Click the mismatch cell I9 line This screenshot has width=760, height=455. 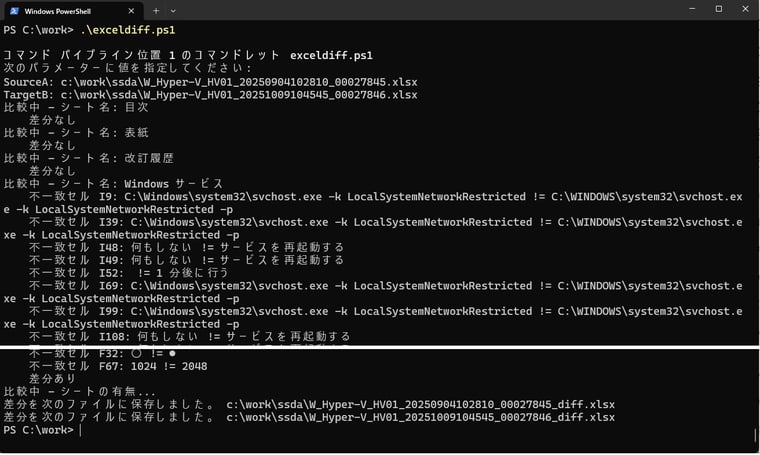[x=373, y=203]
